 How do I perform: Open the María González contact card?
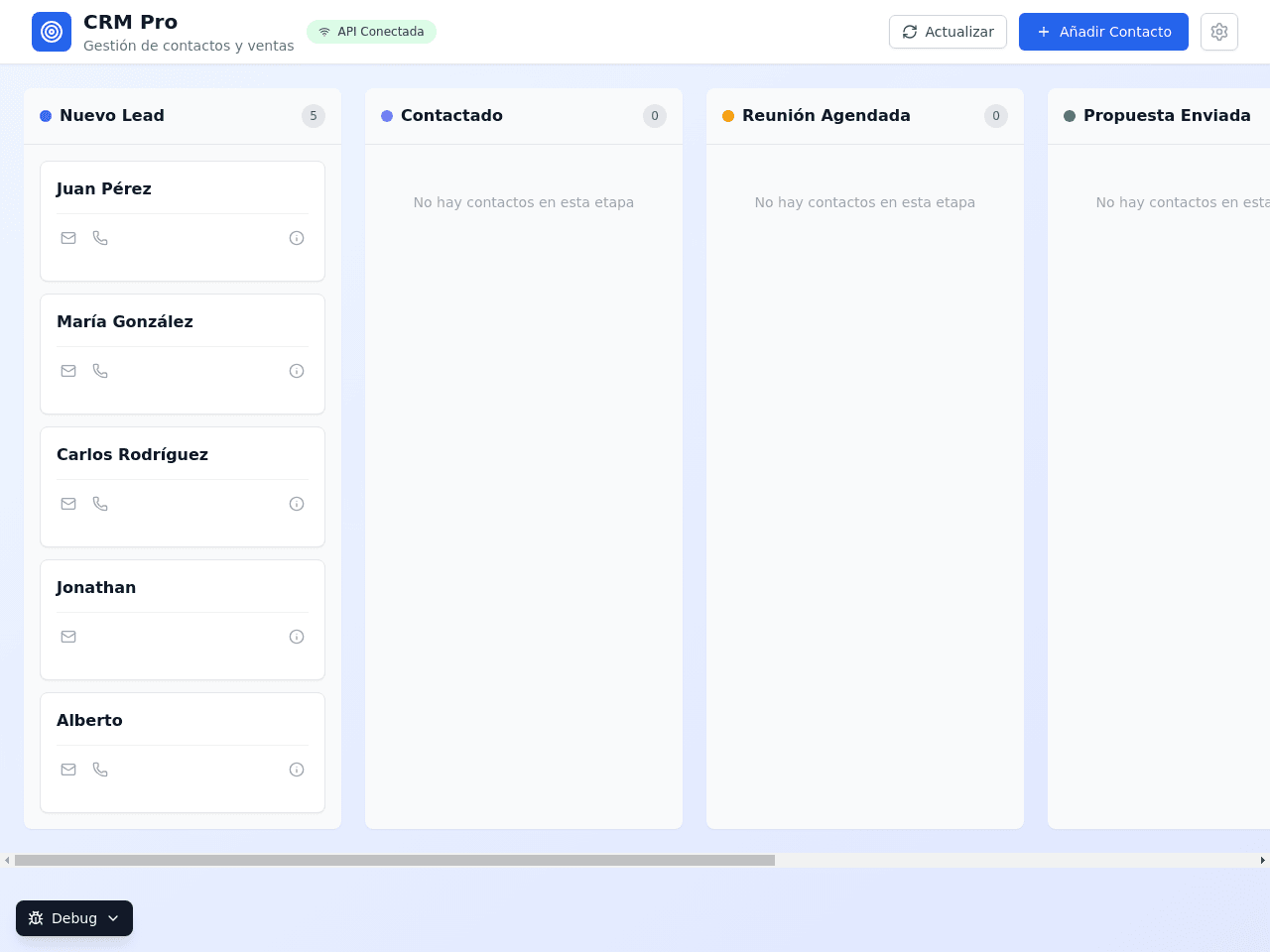pos(183,354)
